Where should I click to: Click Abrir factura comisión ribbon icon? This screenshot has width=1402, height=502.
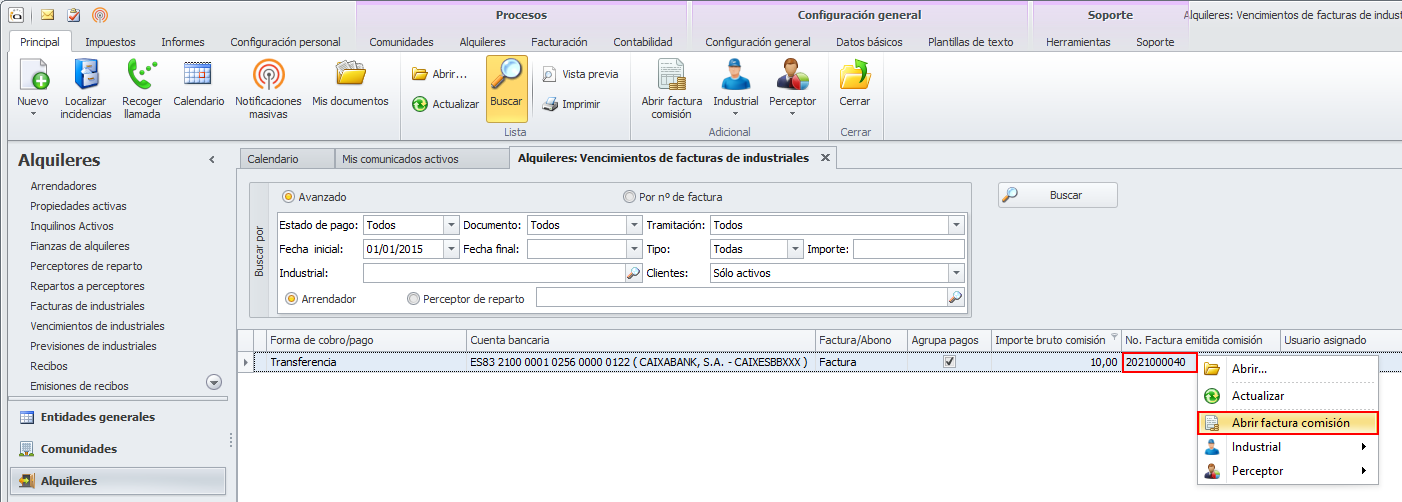click(x=671, y=76)
